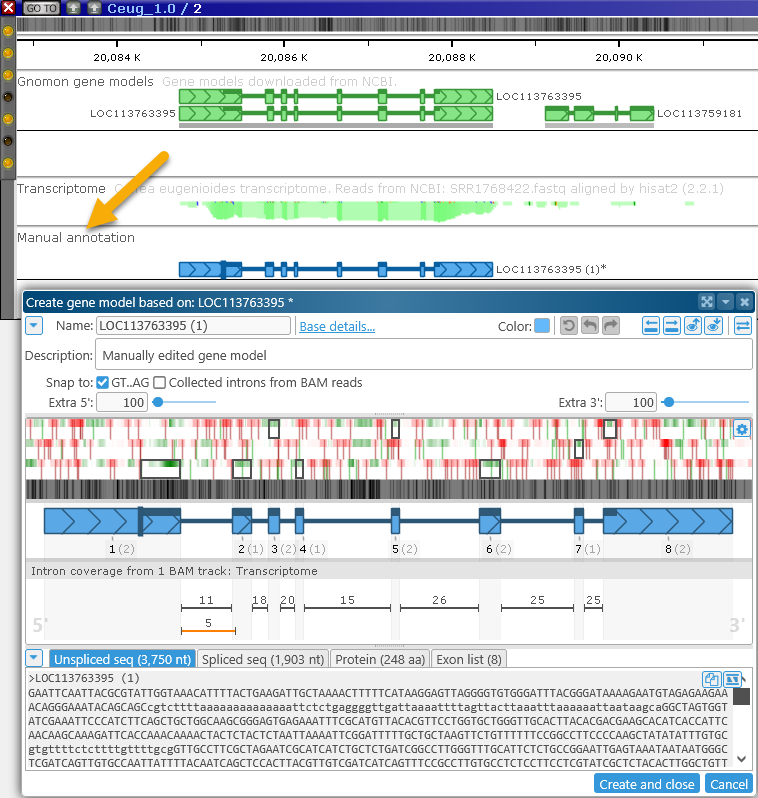Open the dropdown arrow left of Name field
This screenshot has height=798, width=758.
coord(34,326)
